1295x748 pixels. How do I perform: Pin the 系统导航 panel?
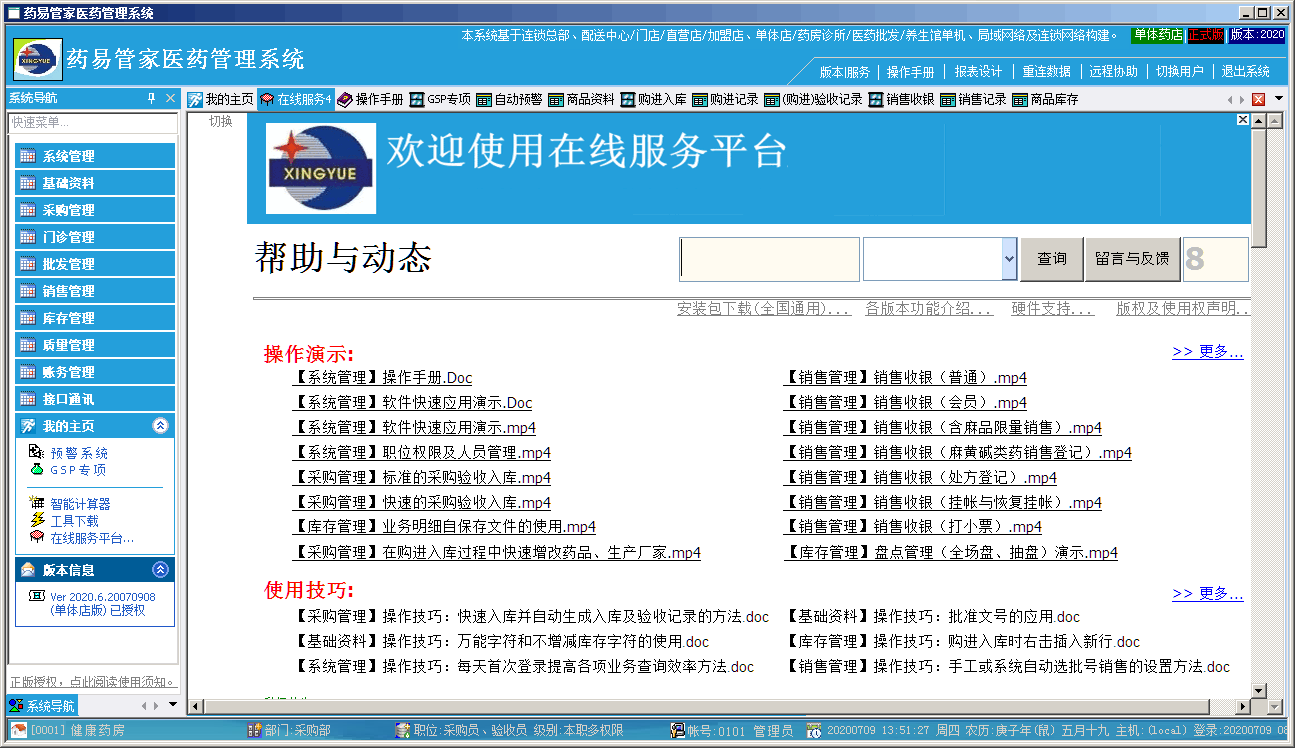pyautogui.click(x=152, y=98)
